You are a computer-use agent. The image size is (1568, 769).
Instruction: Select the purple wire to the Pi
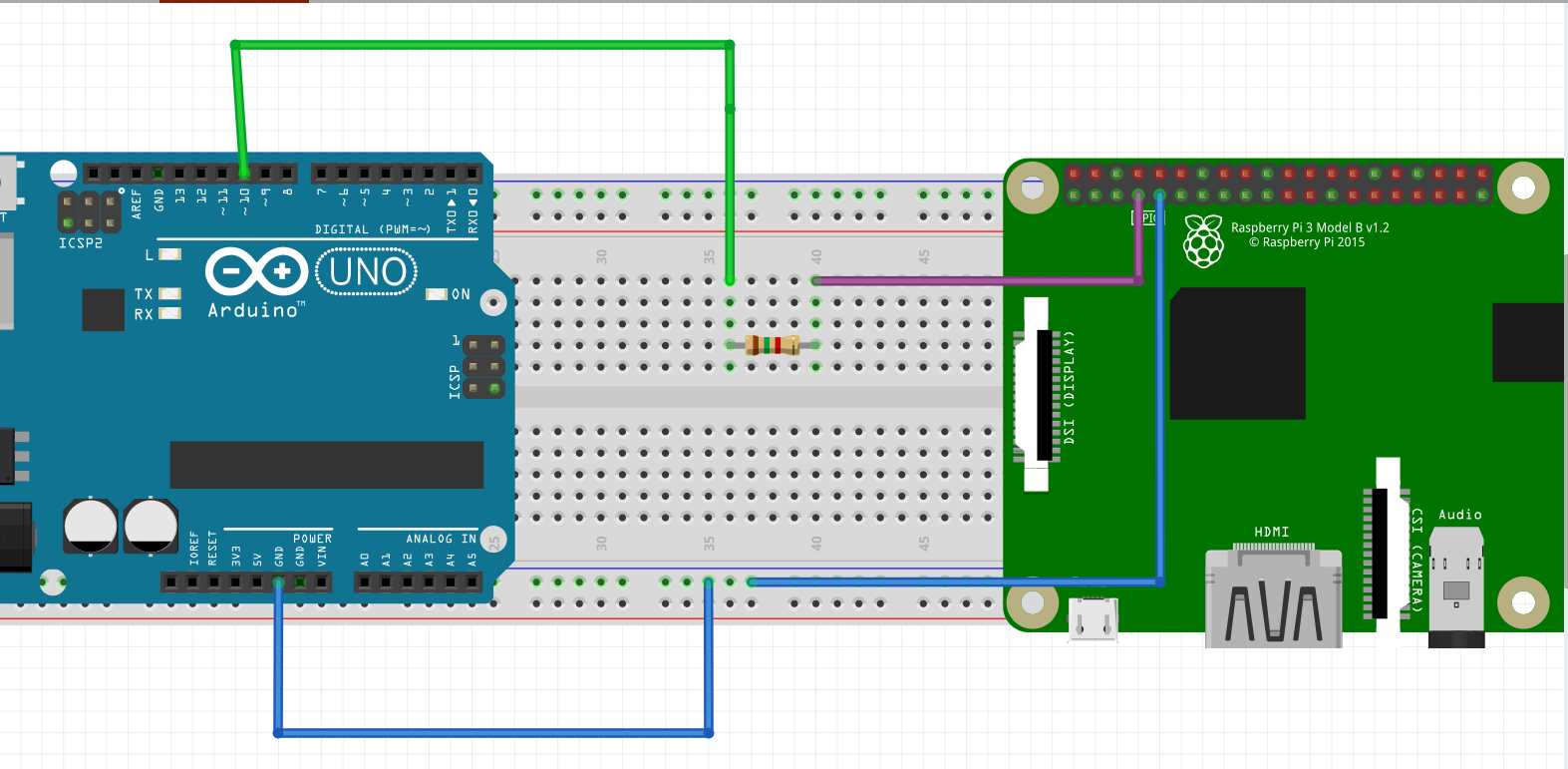[x=977, y=281]
